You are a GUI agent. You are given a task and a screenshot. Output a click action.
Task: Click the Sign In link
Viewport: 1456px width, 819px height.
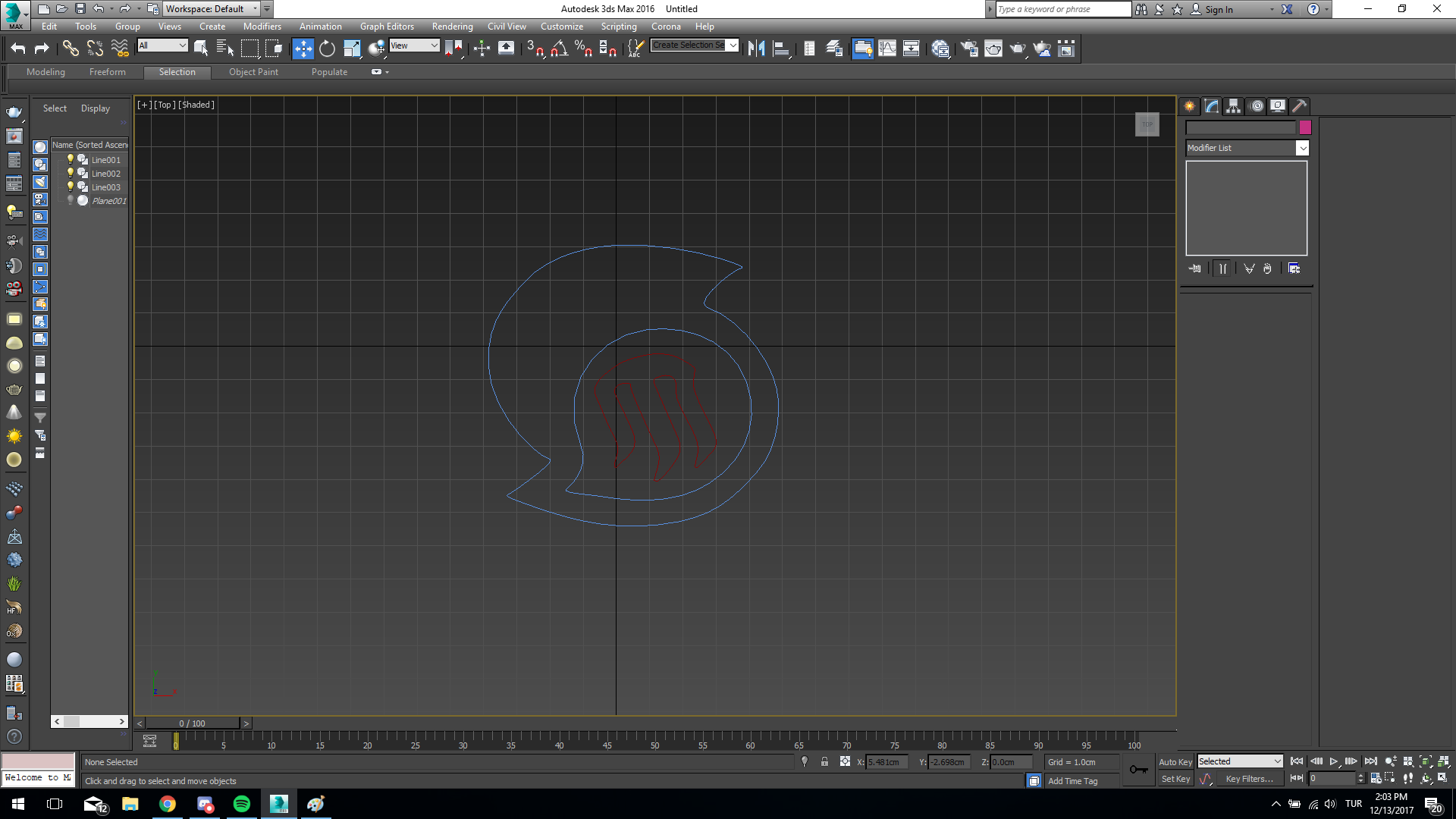click(x=1219, y=10)
